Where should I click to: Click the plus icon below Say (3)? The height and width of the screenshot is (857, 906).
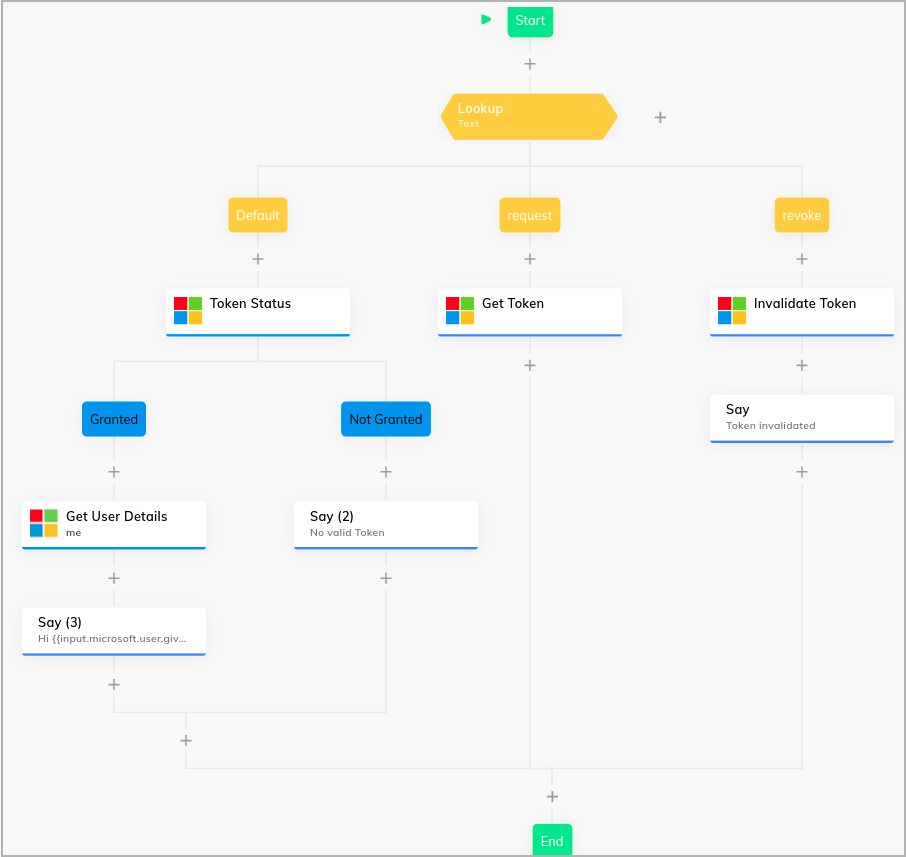point(114,684)
